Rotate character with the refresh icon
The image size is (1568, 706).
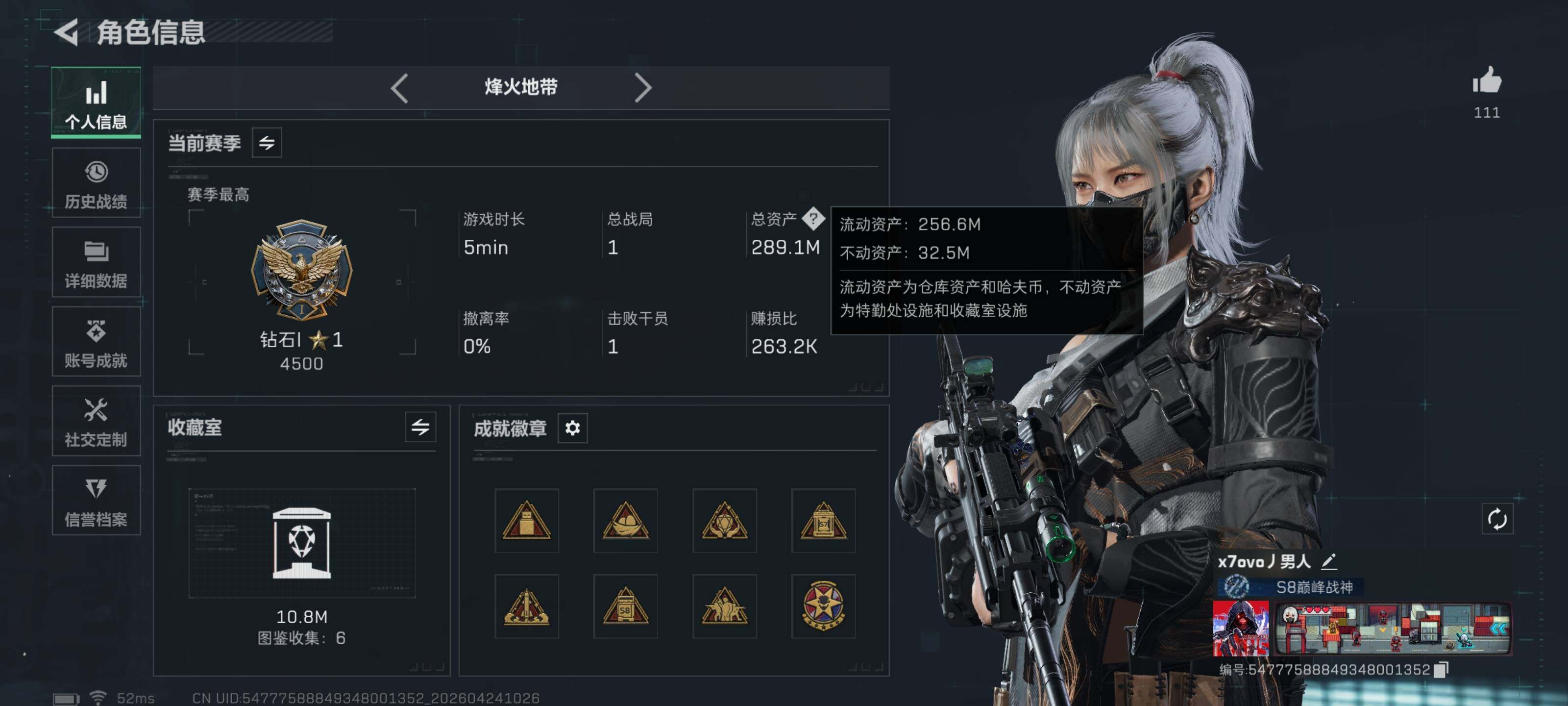pos(1497,519)
